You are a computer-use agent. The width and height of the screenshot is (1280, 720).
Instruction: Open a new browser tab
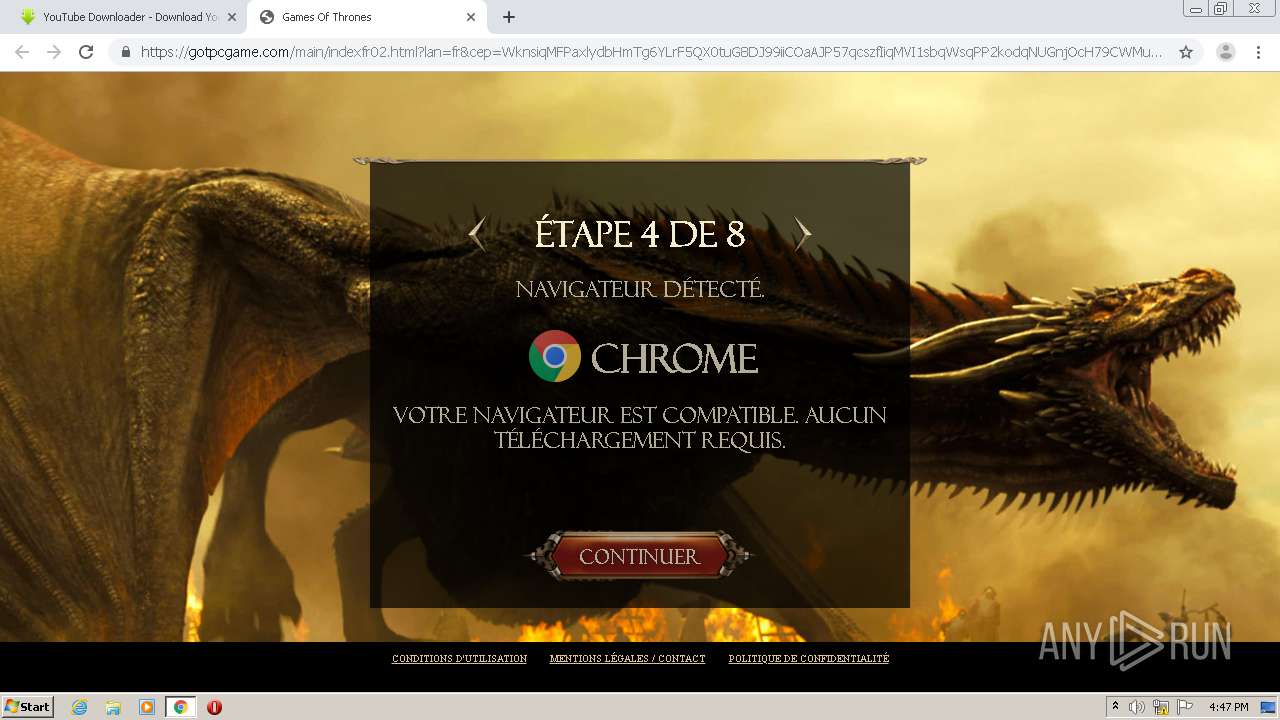tap(509, 17)
